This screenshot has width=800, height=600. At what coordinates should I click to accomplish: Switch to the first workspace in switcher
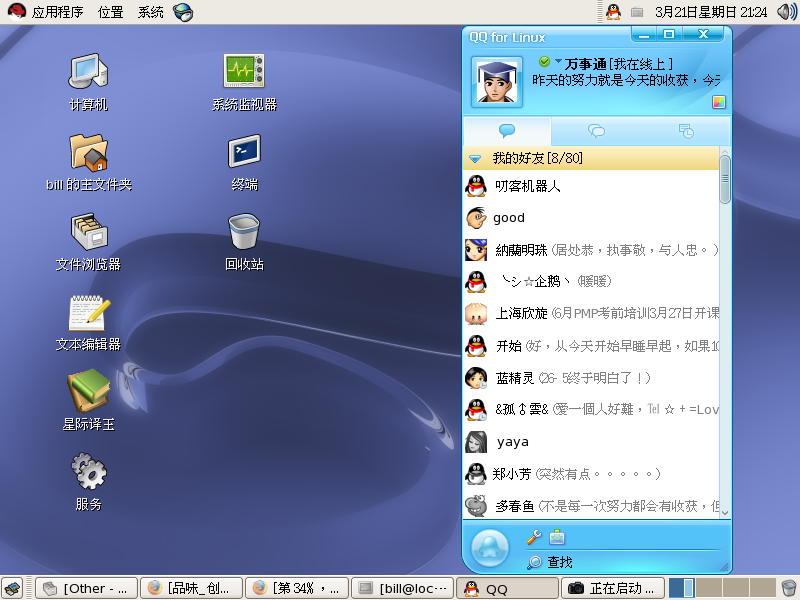[x=675, y=588]
